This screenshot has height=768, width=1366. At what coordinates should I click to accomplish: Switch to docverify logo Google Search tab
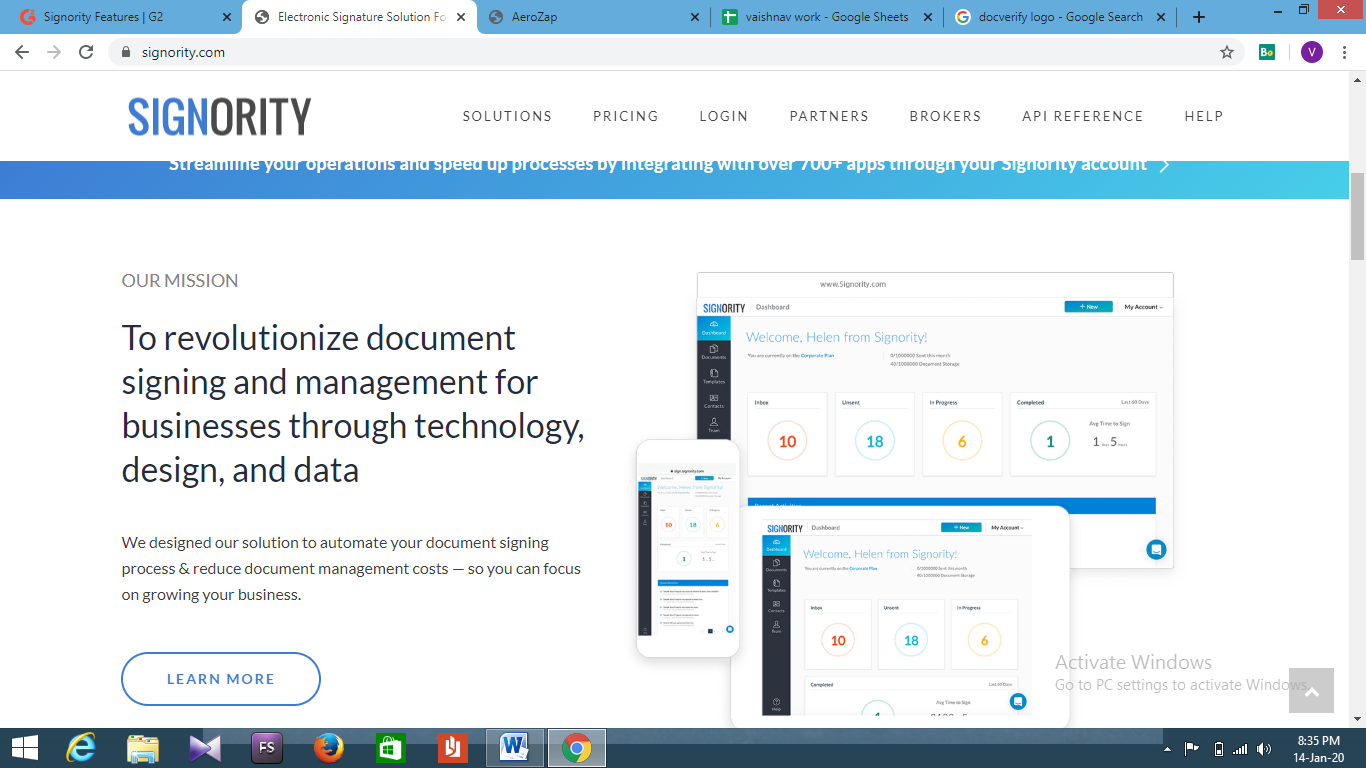click(x=1059, y=17)
